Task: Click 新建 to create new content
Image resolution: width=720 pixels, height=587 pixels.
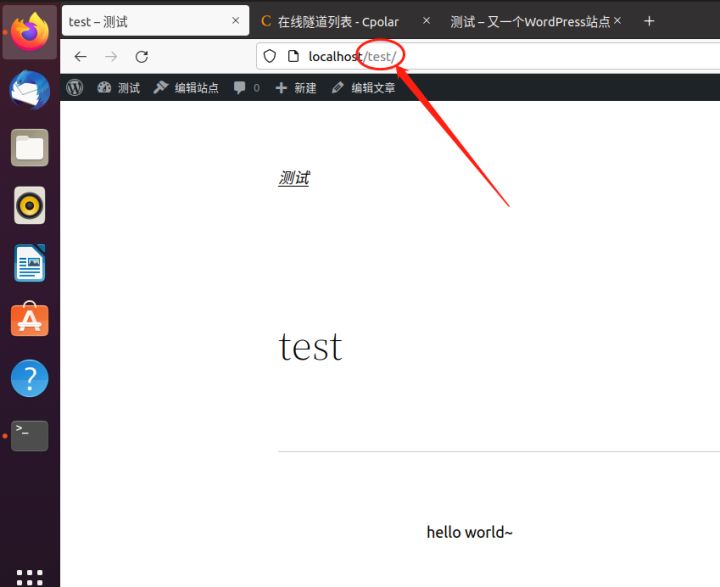Action: pyautogui.click(x=296, y=87)
